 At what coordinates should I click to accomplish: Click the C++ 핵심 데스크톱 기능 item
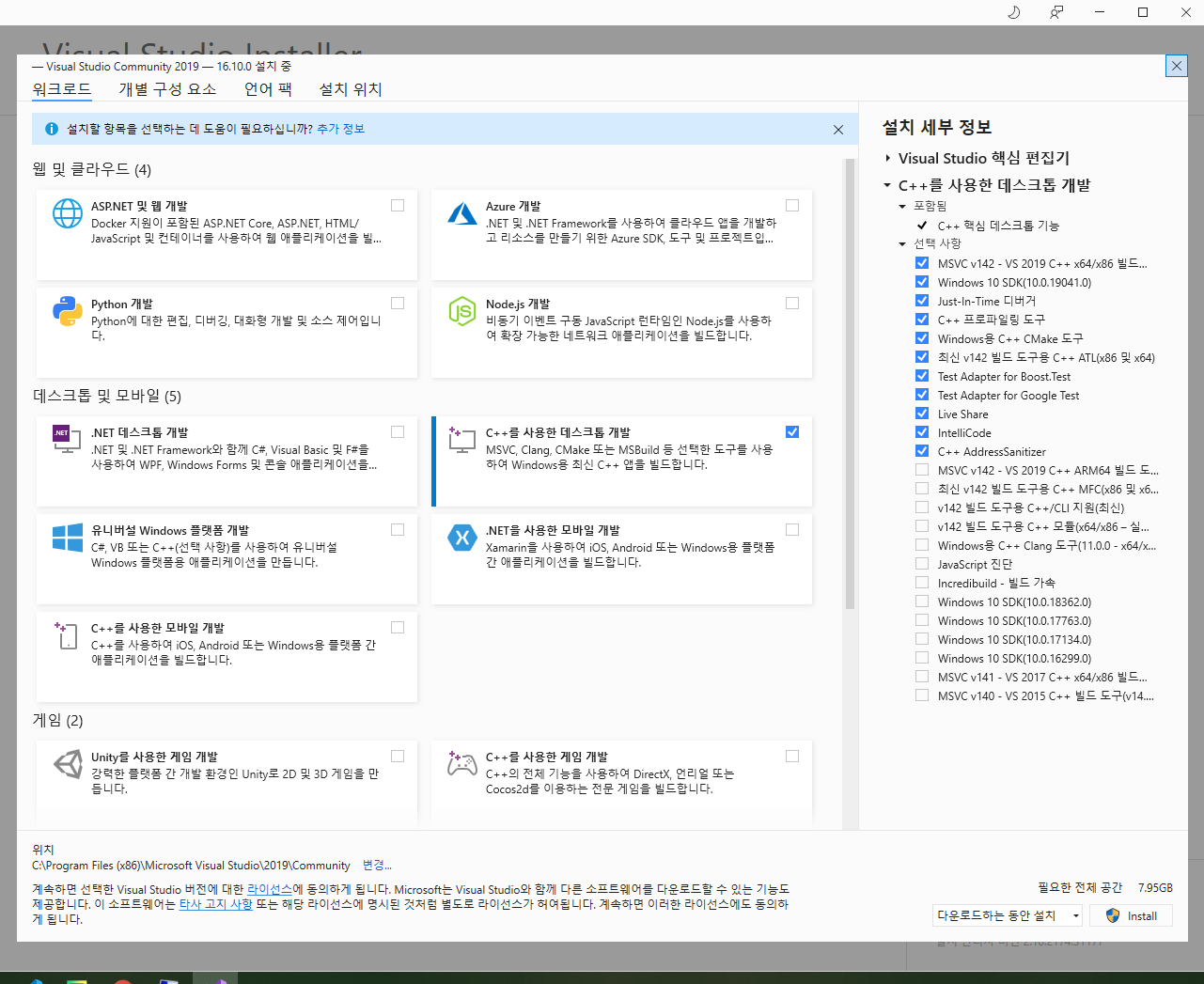coord(998,226)
